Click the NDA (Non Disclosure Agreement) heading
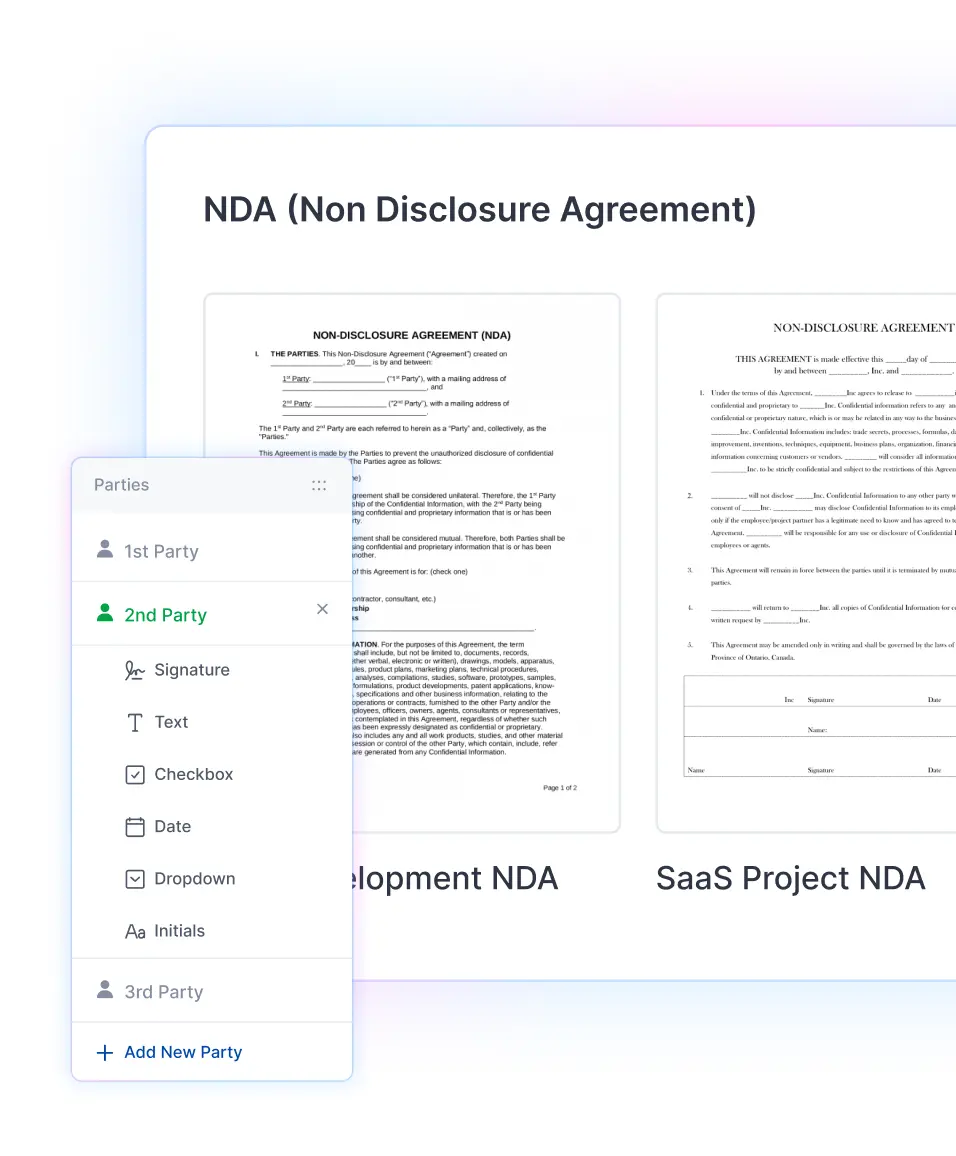 [x=480, y=209]
